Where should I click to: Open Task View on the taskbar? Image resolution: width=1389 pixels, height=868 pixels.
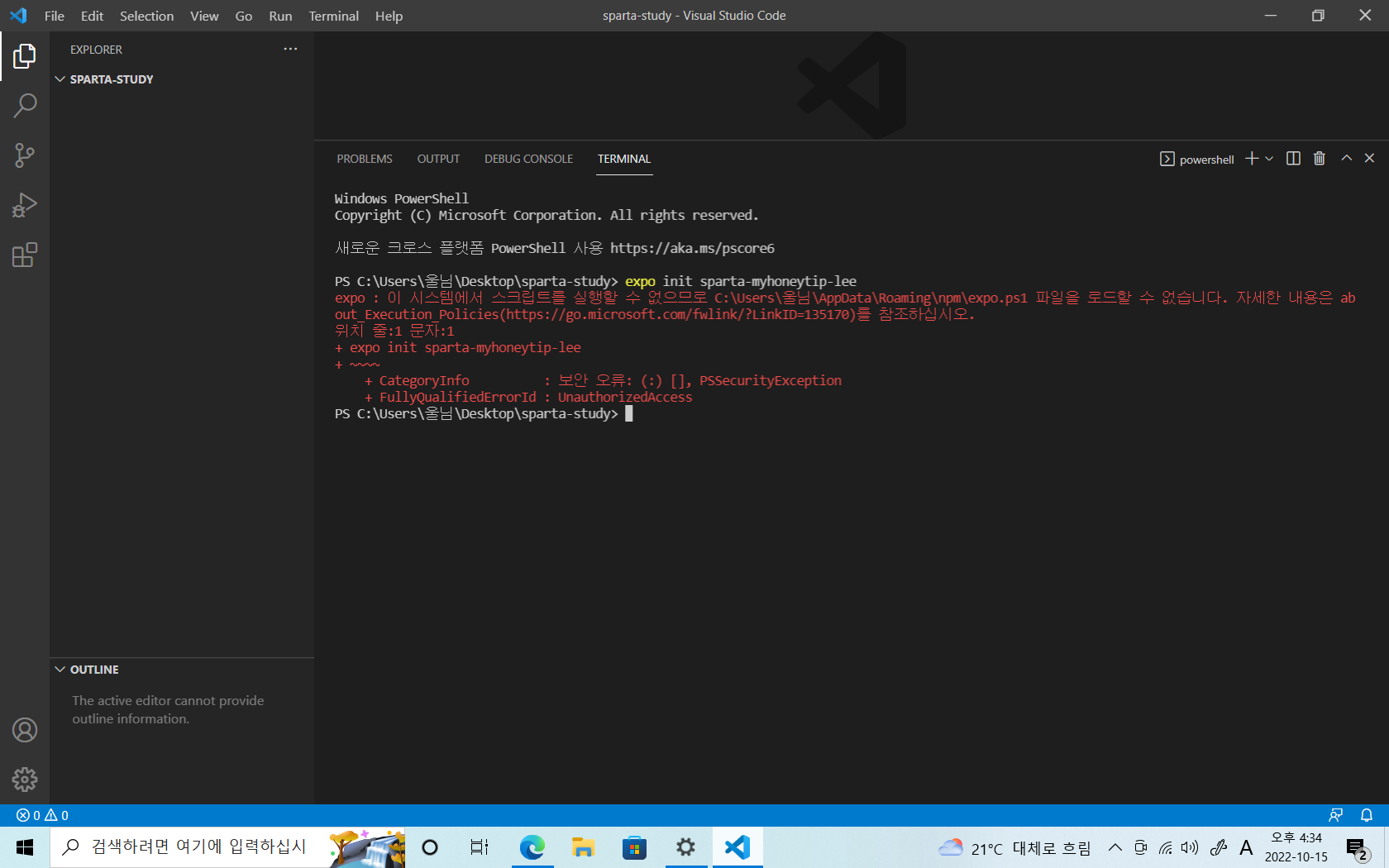(480, 847)
